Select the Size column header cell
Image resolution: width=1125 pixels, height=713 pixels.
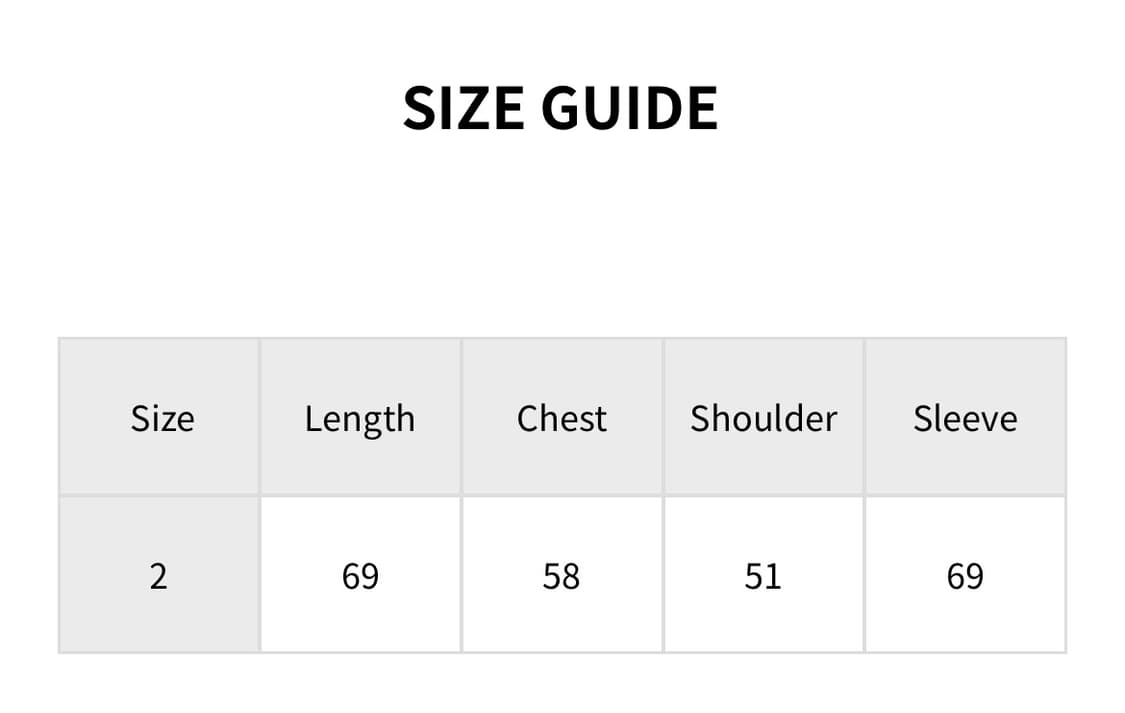[x=161, y=418]
